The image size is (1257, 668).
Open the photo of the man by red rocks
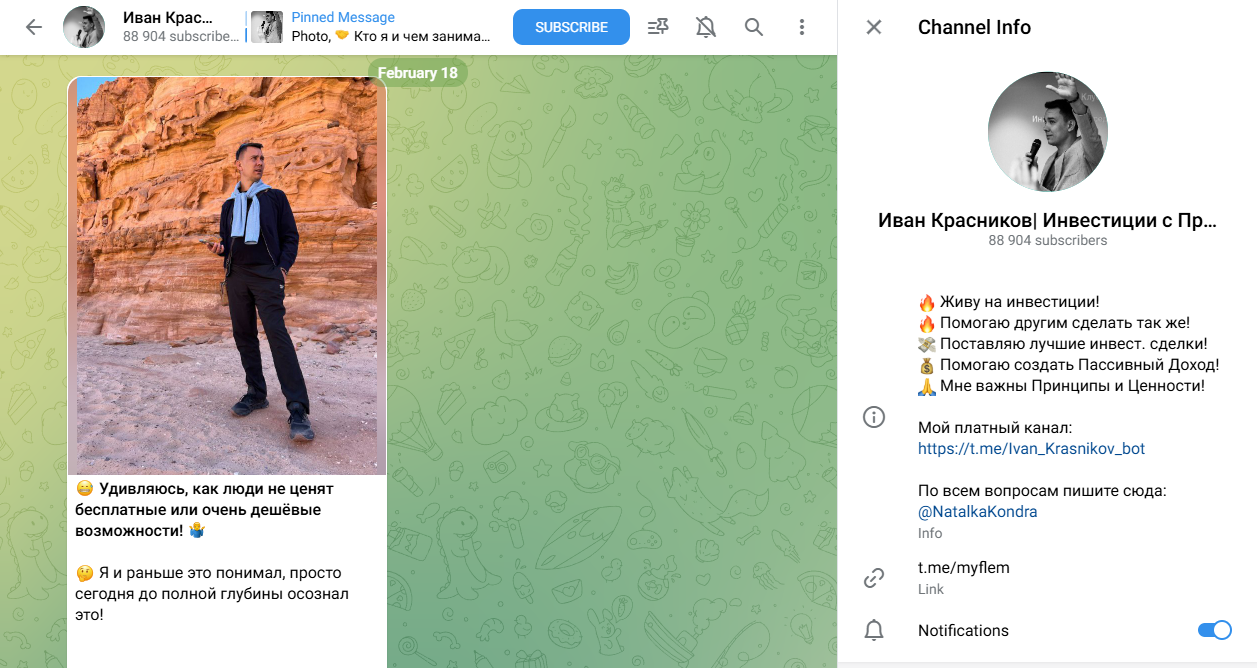pyautogui.click(x=227, y=275)
